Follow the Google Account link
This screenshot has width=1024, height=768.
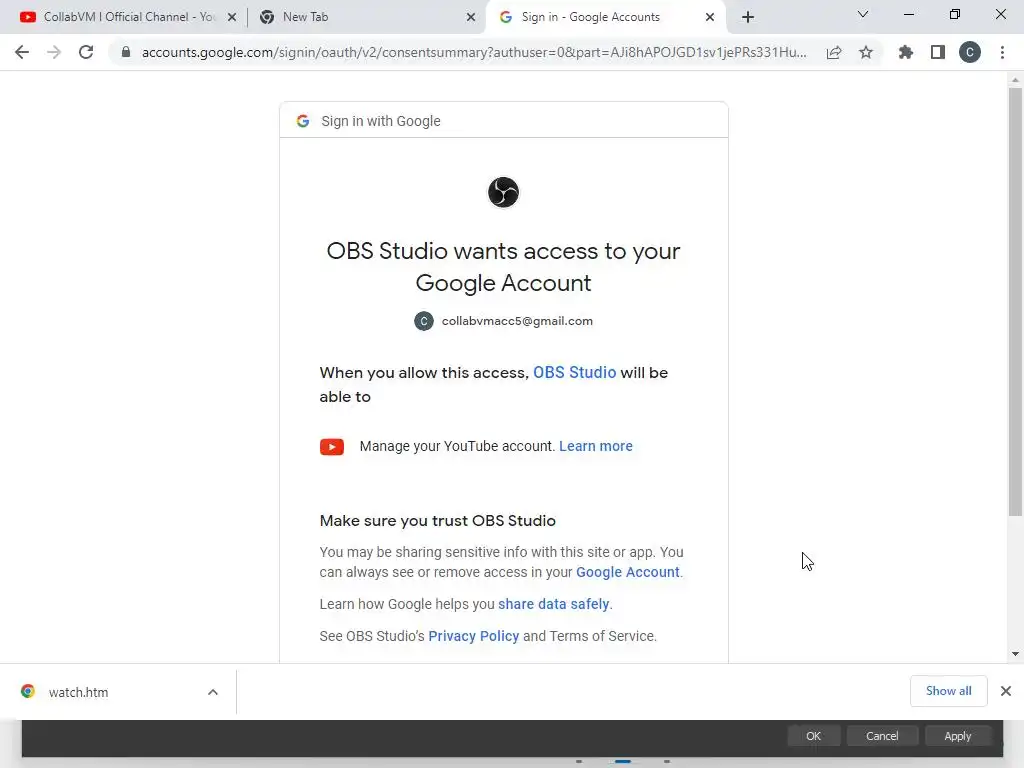628,572
